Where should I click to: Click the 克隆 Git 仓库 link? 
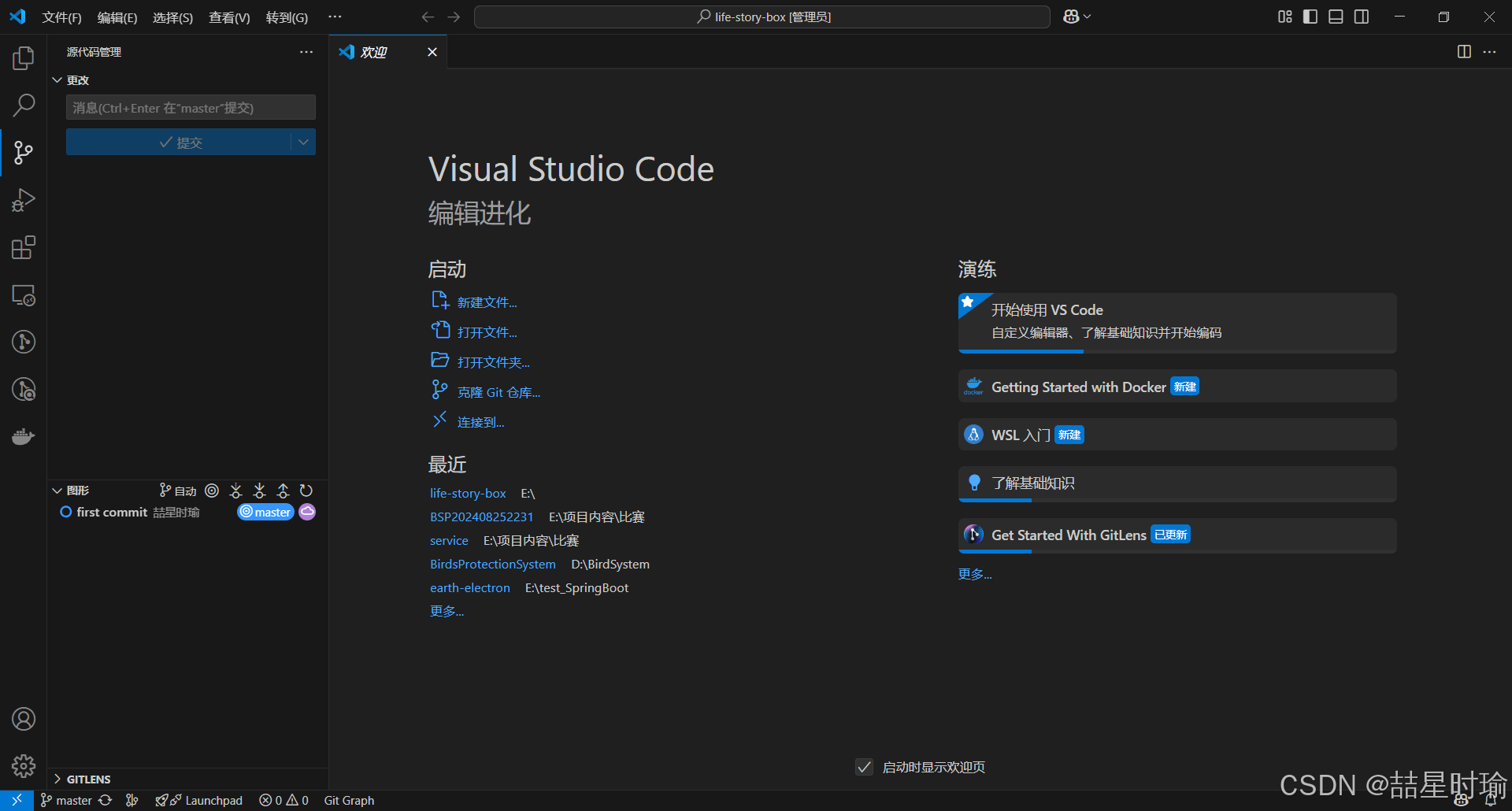(x=498, y=392)
